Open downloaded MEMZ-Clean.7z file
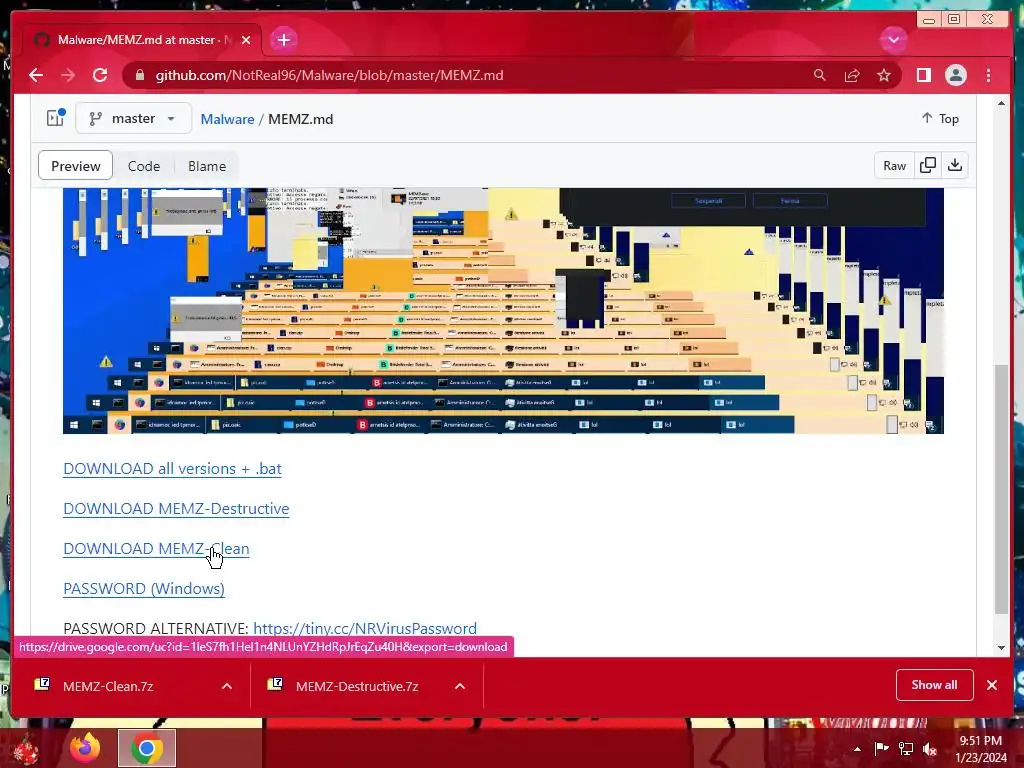The height and width of the screenshot is (768, 1024). pyautogui.click(x=108, y=686)
